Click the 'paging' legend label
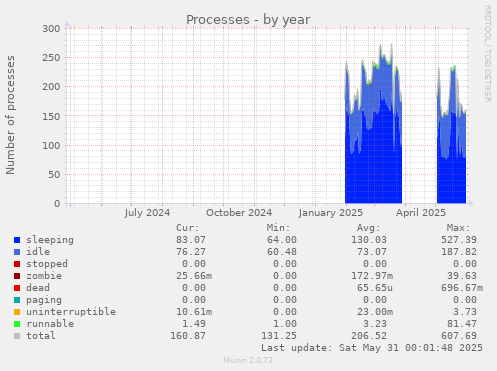The width and height of the screenshot is (497, 371). pos(44,300)
